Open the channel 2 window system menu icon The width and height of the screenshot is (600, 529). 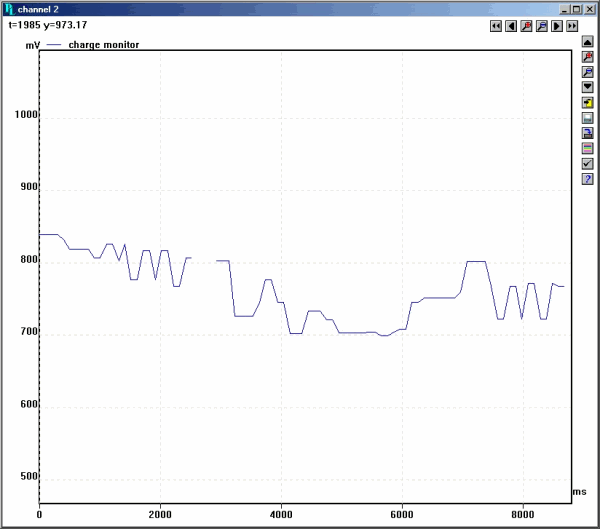9,9
